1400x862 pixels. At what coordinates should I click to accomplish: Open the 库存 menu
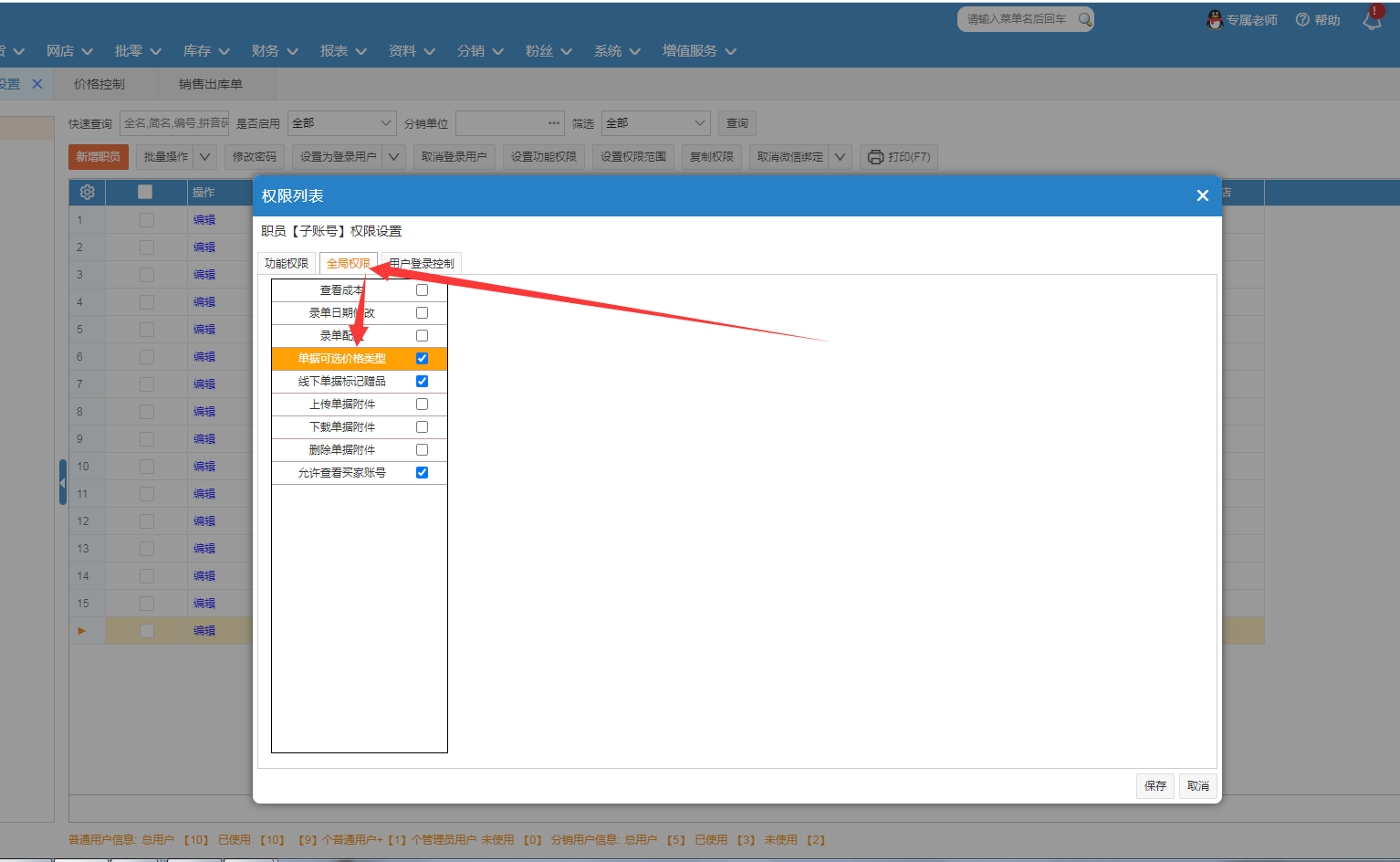(206, 51)
